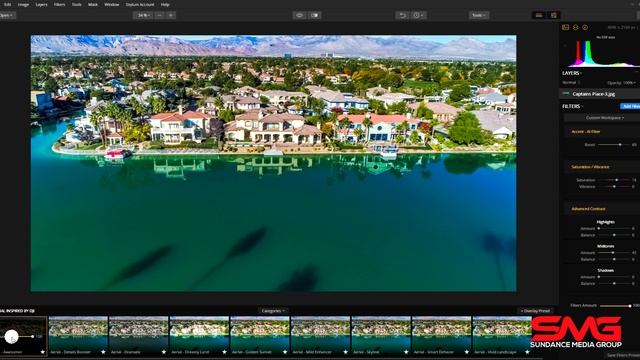The image size is (640, 360).
Task: Open the Custom Workspace dropdown
Action: 604,118
